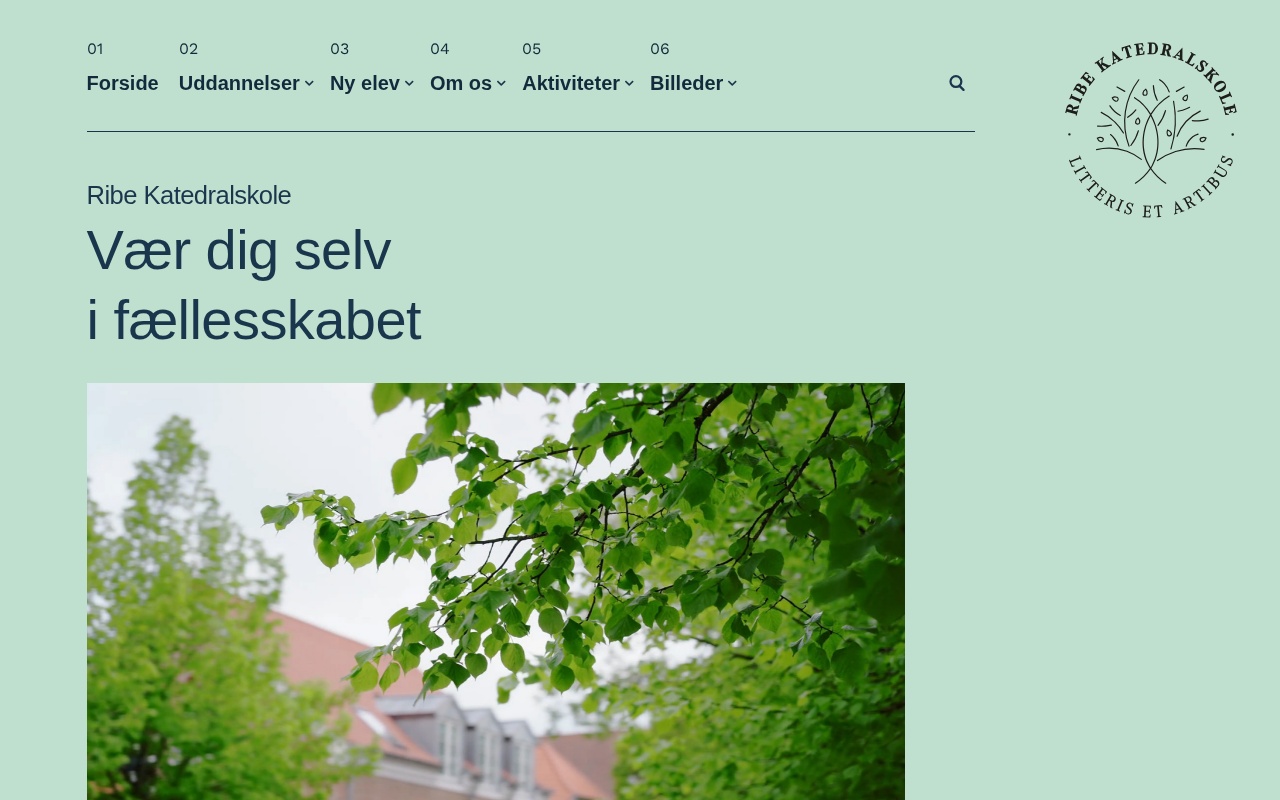Expand the chevron beside Om os
The image size is (1280, 800).
coord(501,83)
